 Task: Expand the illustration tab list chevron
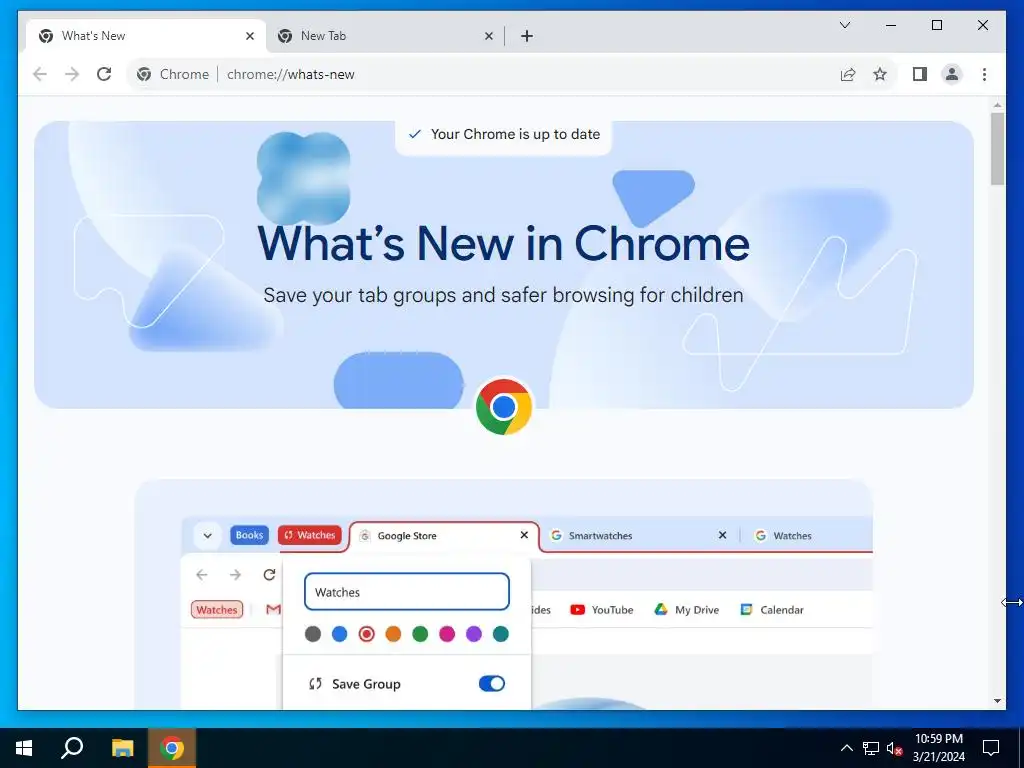(207, 536)
